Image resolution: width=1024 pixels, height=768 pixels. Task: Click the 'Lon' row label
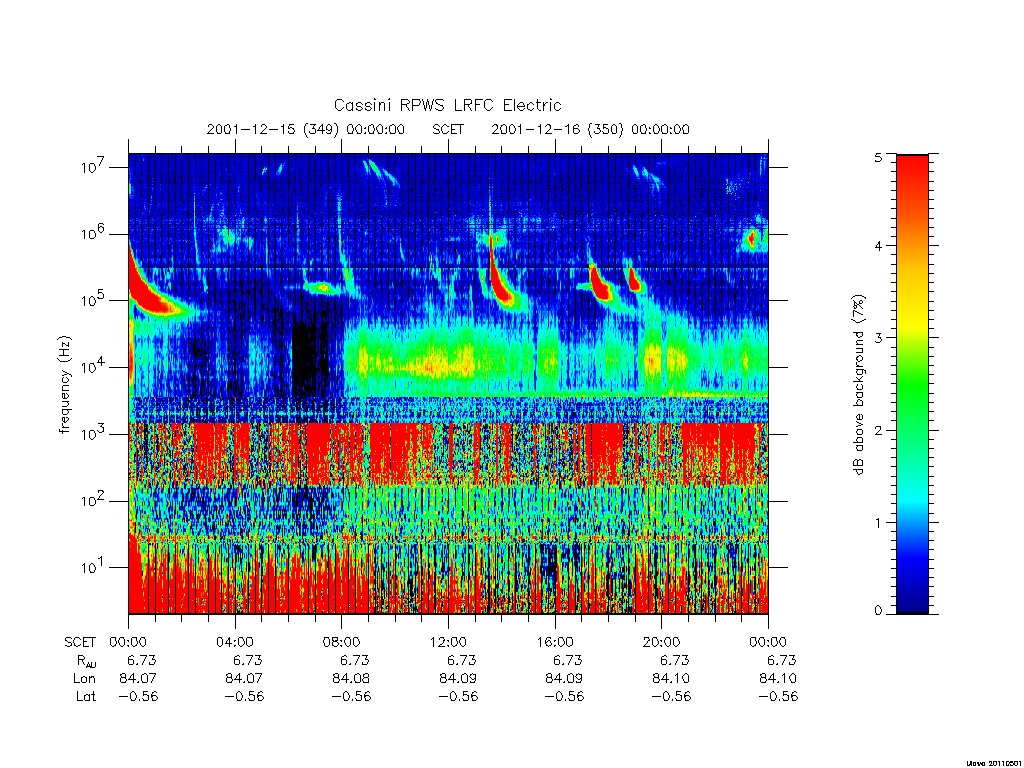[x=84, y=679]
